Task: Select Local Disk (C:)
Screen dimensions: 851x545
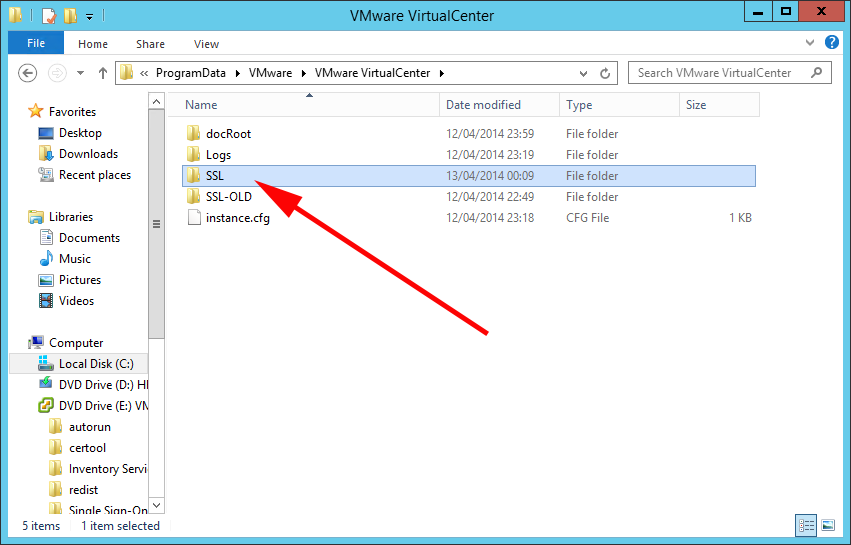Action: [96, 364]
